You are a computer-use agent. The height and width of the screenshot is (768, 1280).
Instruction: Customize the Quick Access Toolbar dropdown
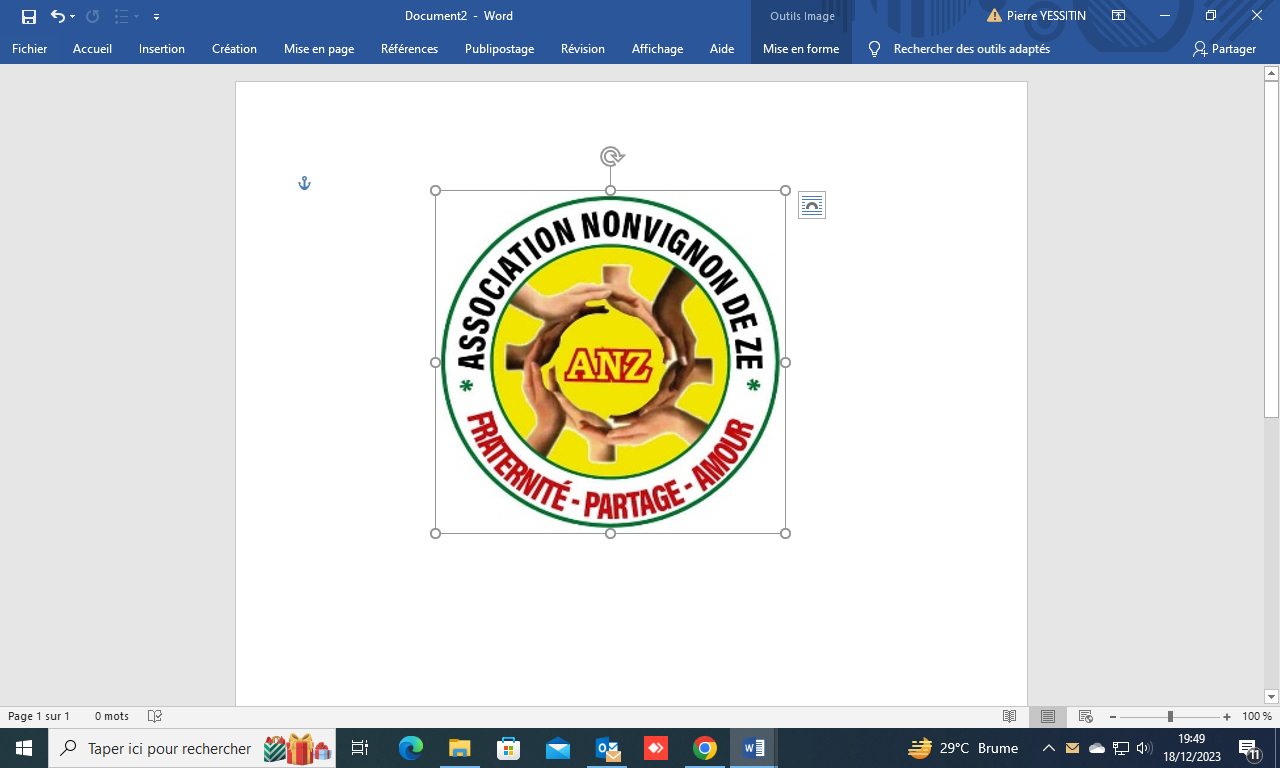157,17
